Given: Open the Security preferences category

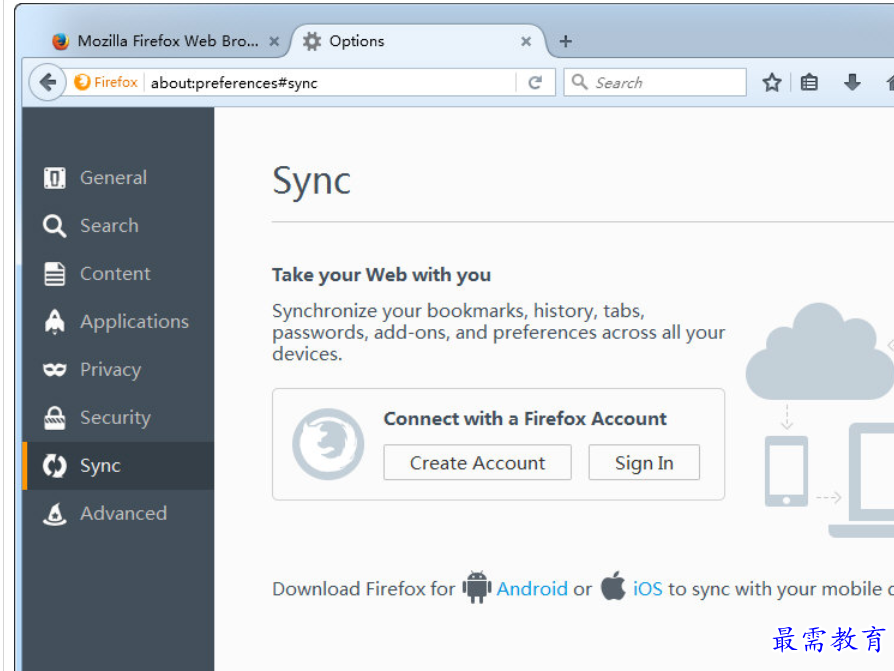Looking at the screenshot, I should tap(118, 417).
